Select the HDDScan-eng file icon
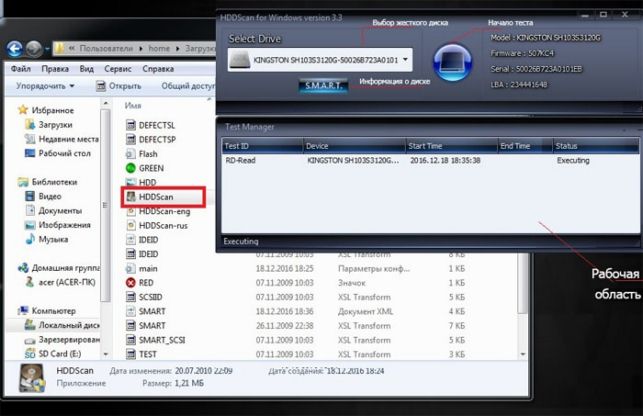 coord(131,211)
